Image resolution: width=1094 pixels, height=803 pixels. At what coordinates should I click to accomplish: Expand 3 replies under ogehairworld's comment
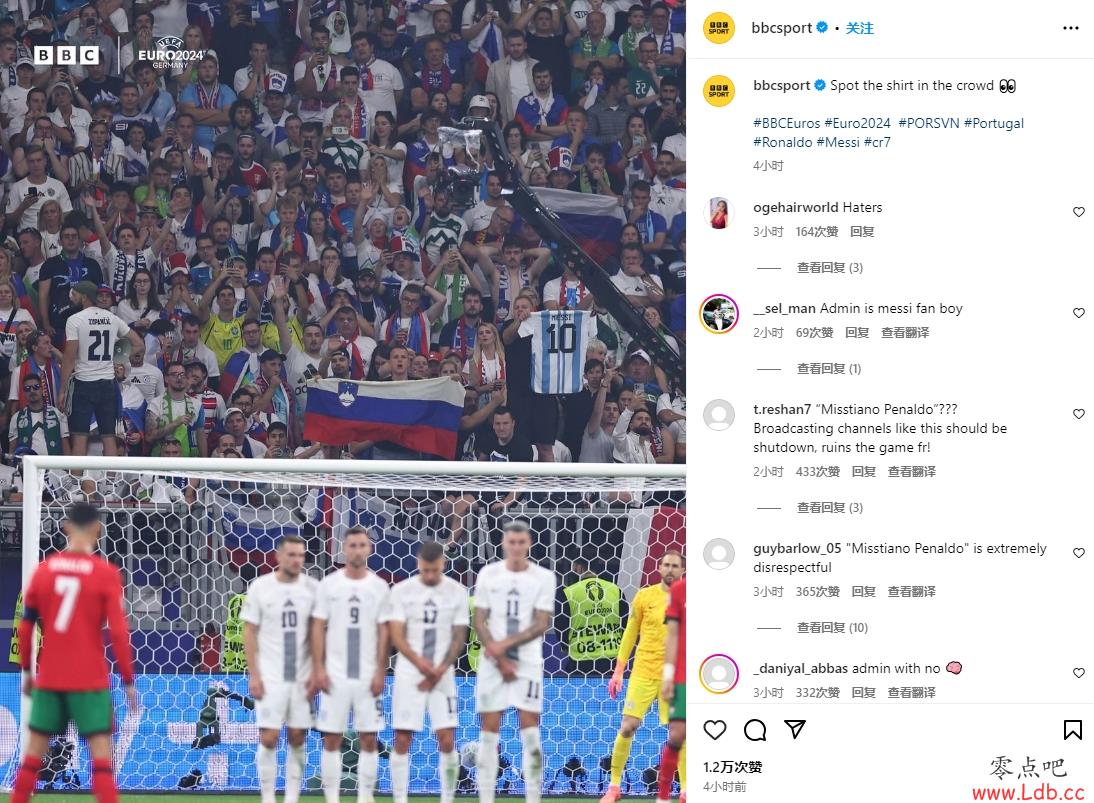pyautogui.click(x=830, y=268)
